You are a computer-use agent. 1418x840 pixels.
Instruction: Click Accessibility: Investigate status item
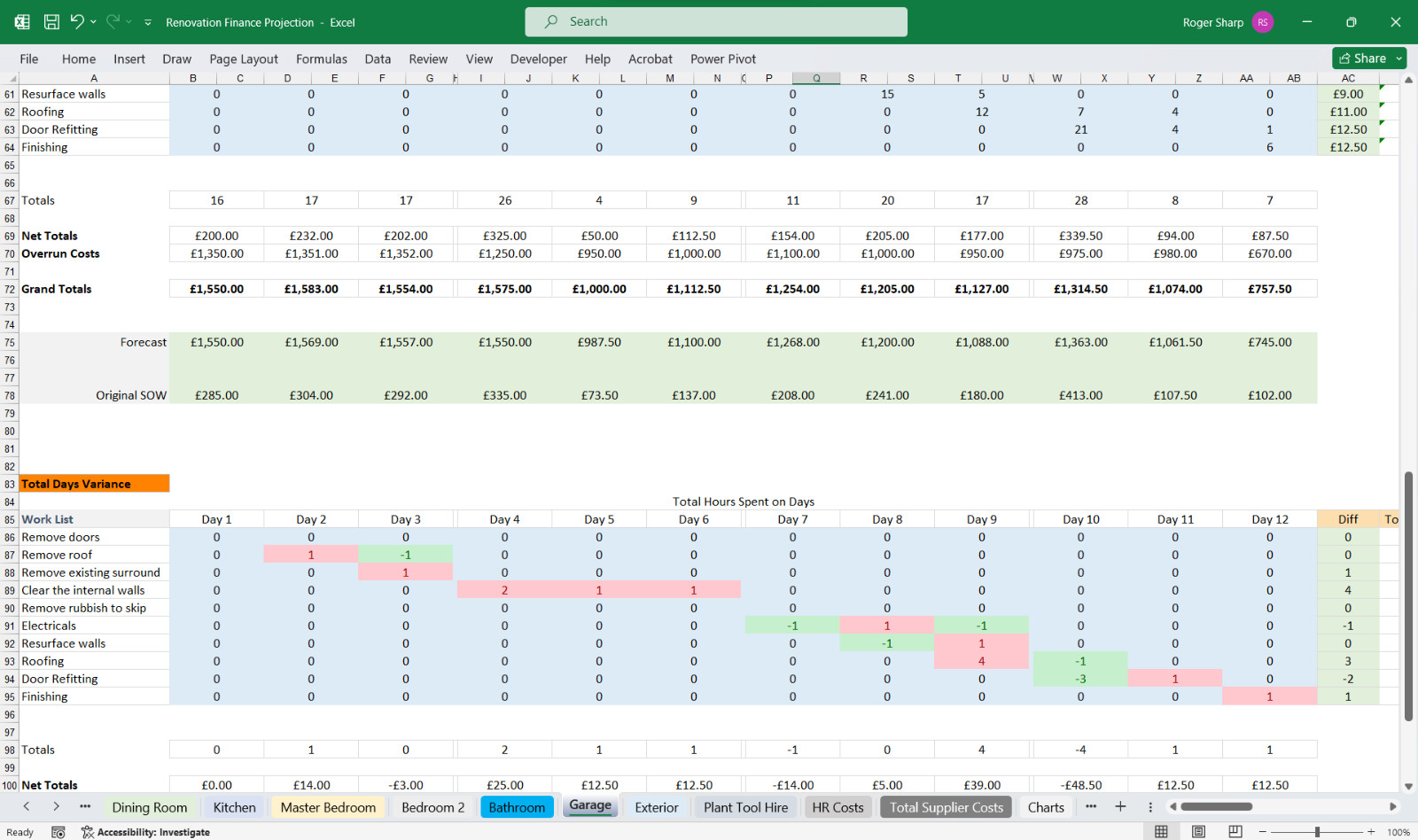(x=145, y=832)
